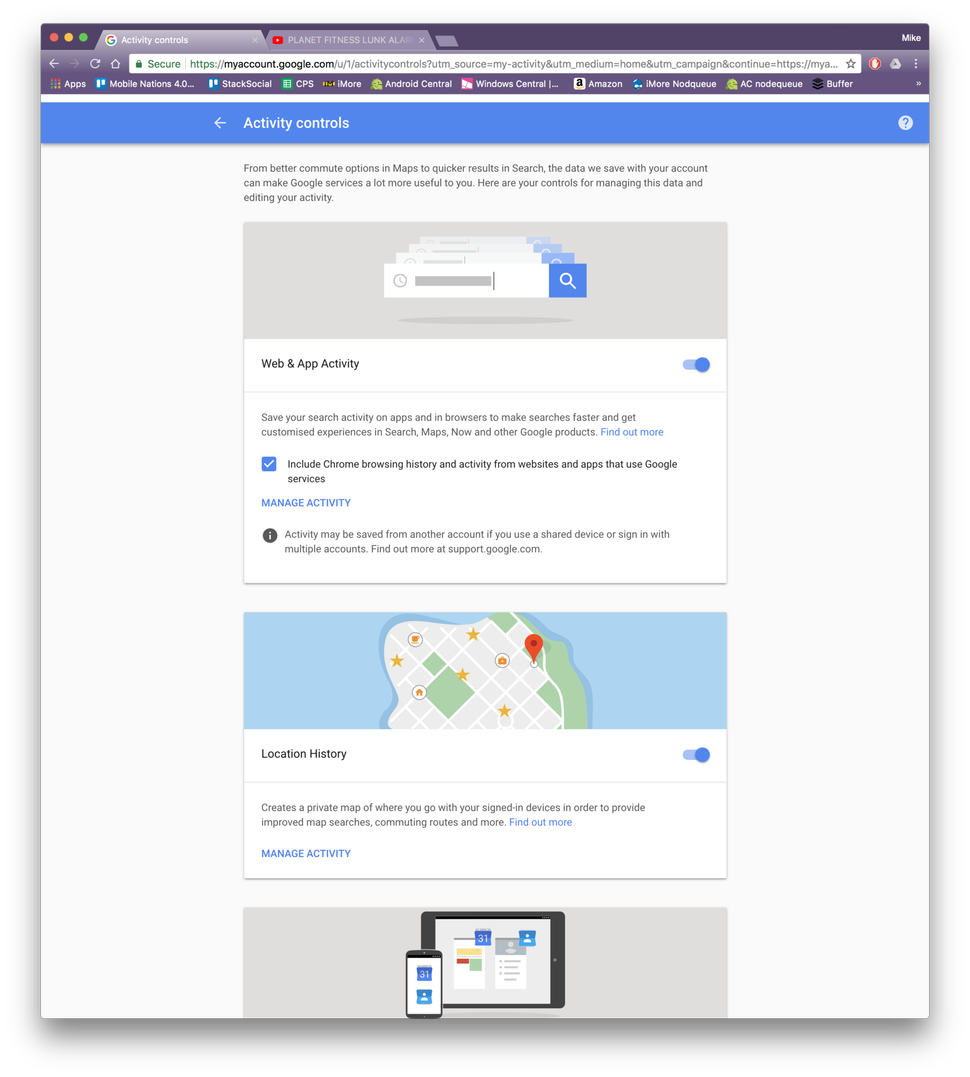Click the back arrow in Activity controls header

coord(220,123)
